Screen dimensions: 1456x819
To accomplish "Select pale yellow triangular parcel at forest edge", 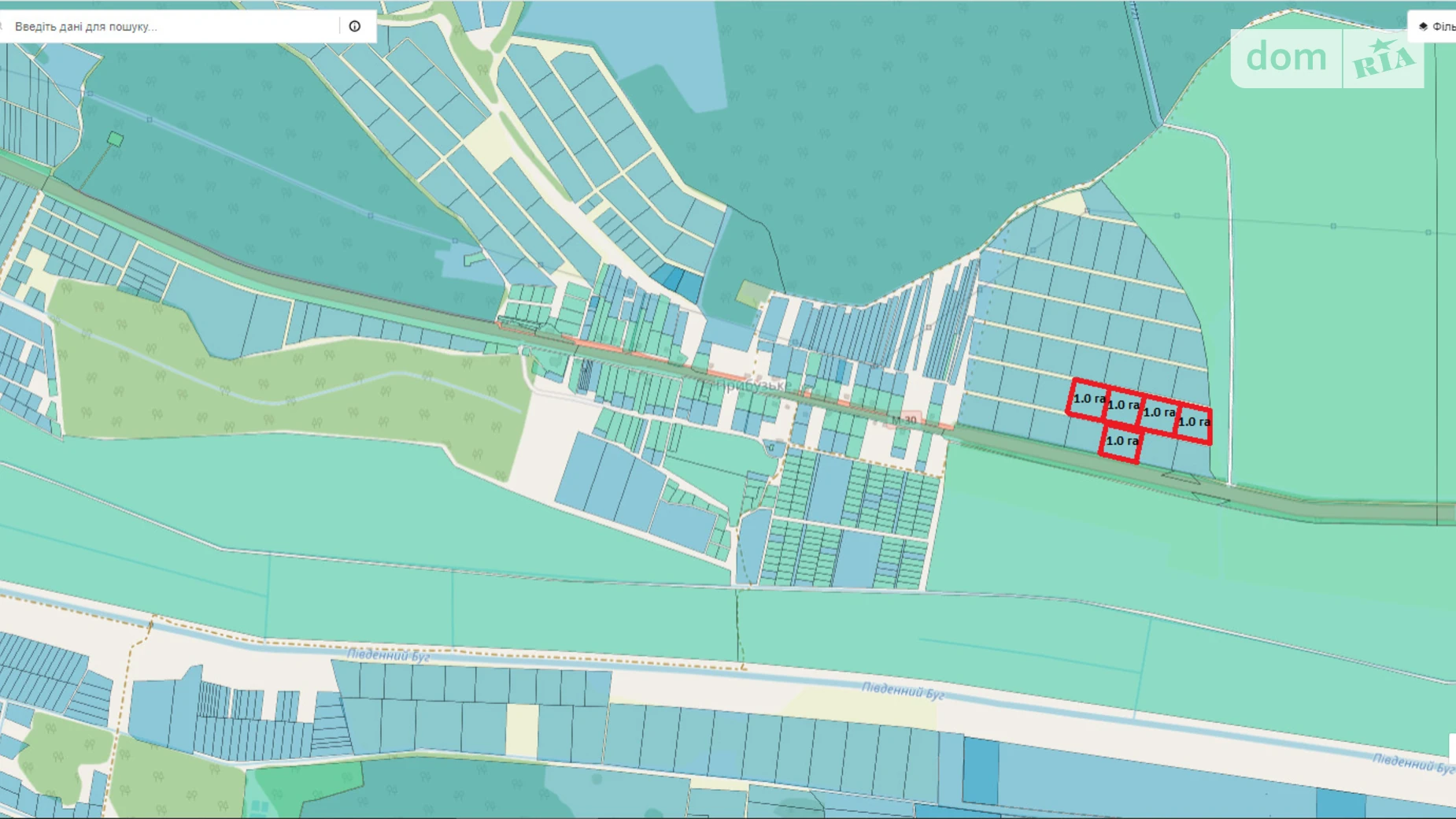I will coord(1068,204).
